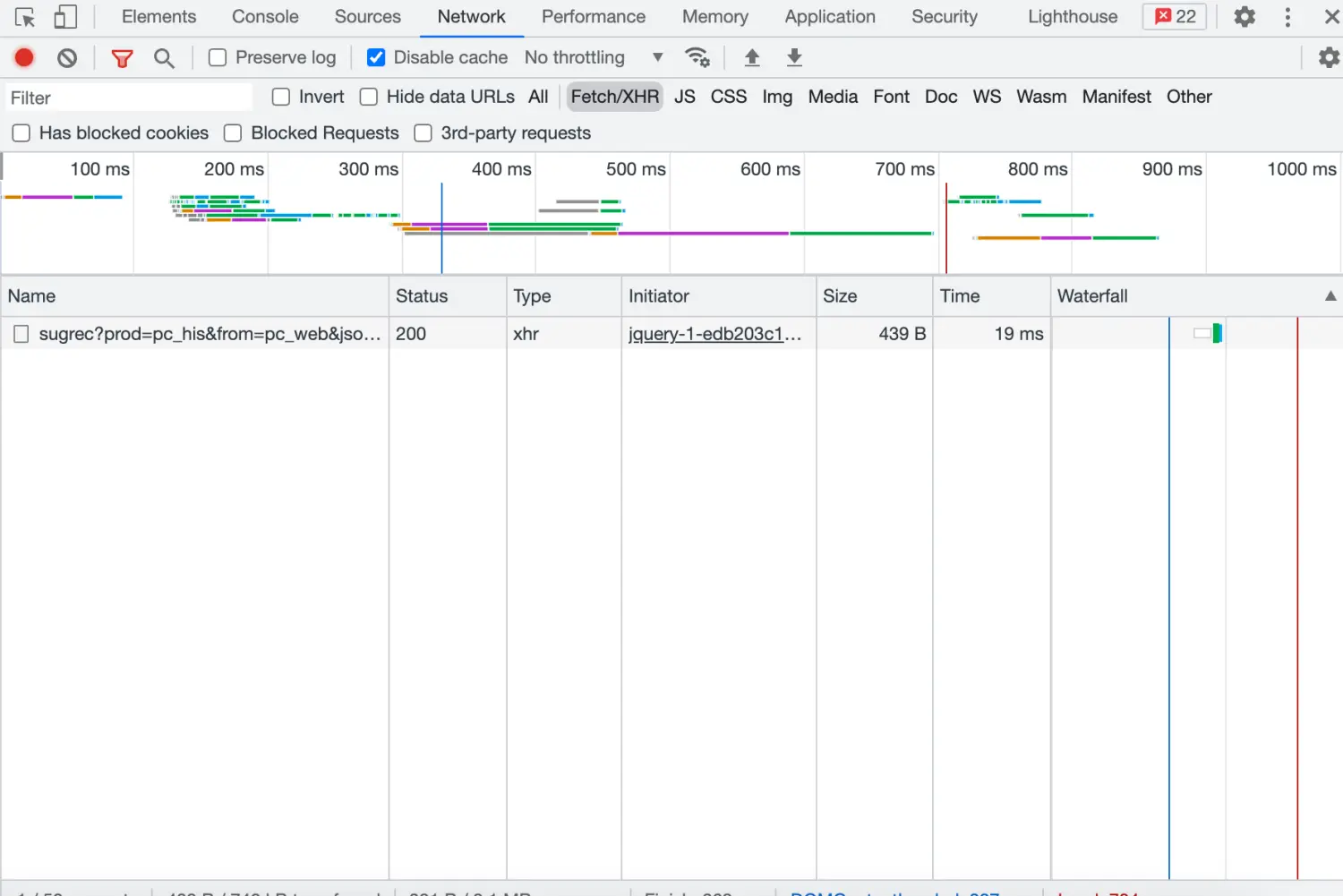The image size is (1343, 896).
Task: Sort by the Time column header
Action: 992,296
